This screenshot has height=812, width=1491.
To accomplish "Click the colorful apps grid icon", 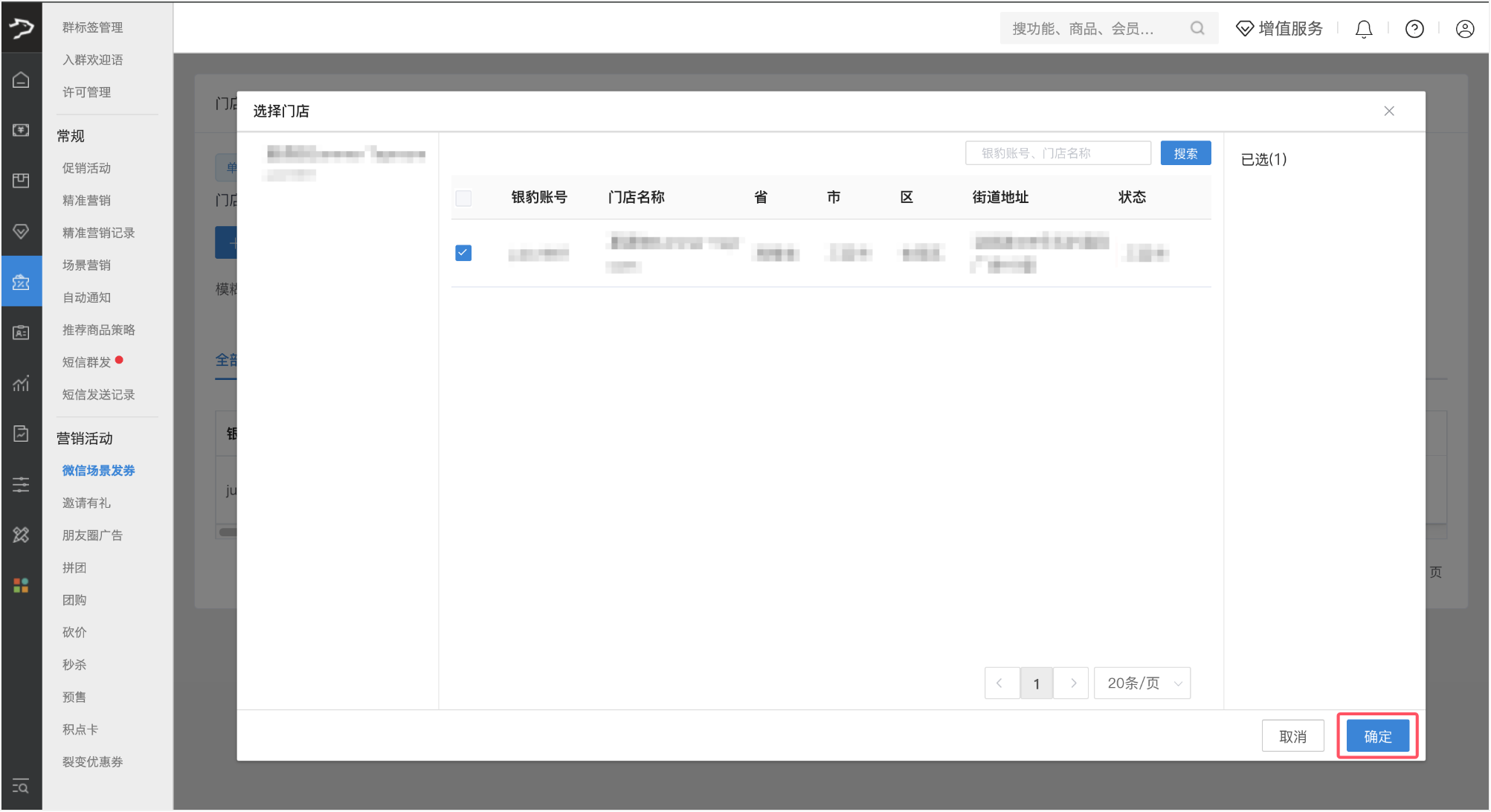I will (21, 585).
